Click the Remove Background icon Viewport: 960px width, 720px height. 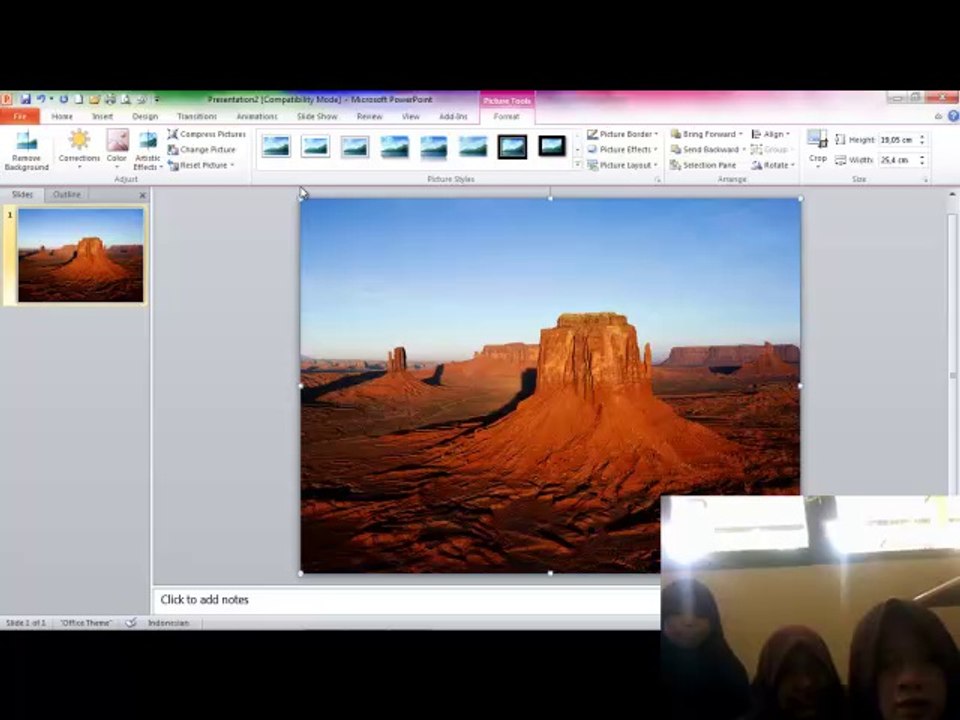[26, 140]
